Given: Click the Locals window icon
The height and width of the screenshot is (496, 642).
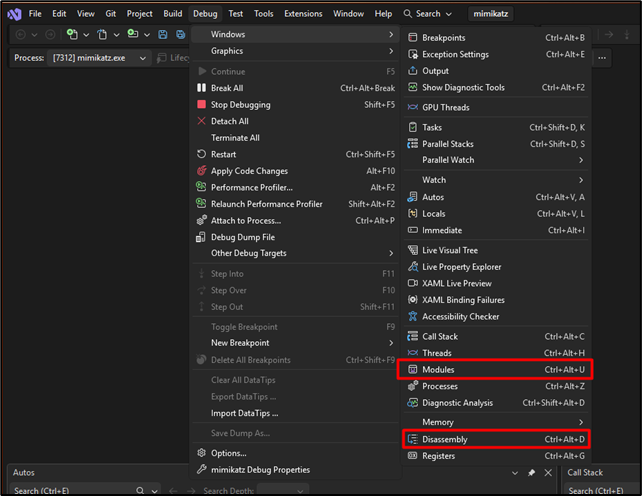Looking at the screenshot, I should [413, 213].
